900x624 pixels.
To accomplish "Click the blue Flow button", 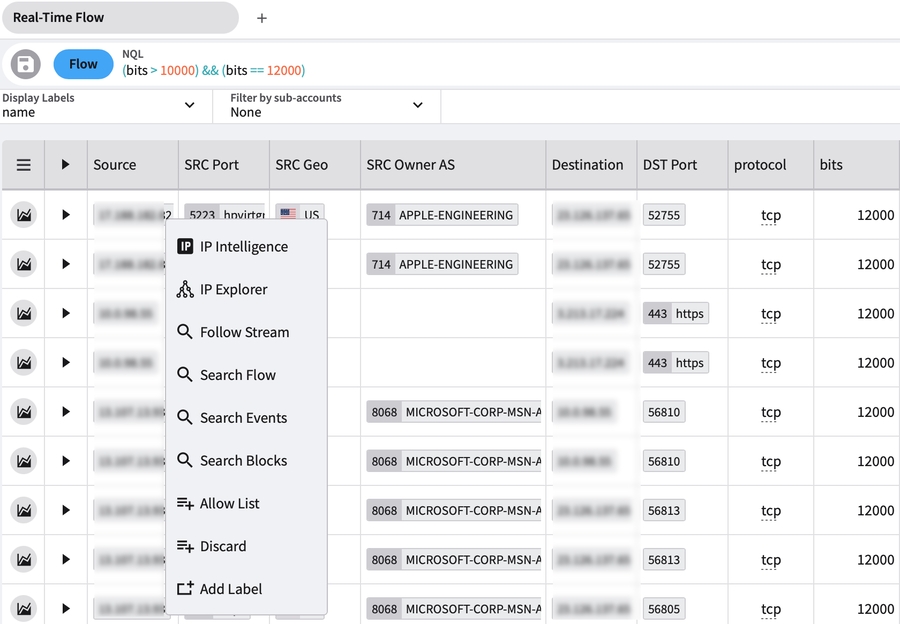I will point(83,64).
